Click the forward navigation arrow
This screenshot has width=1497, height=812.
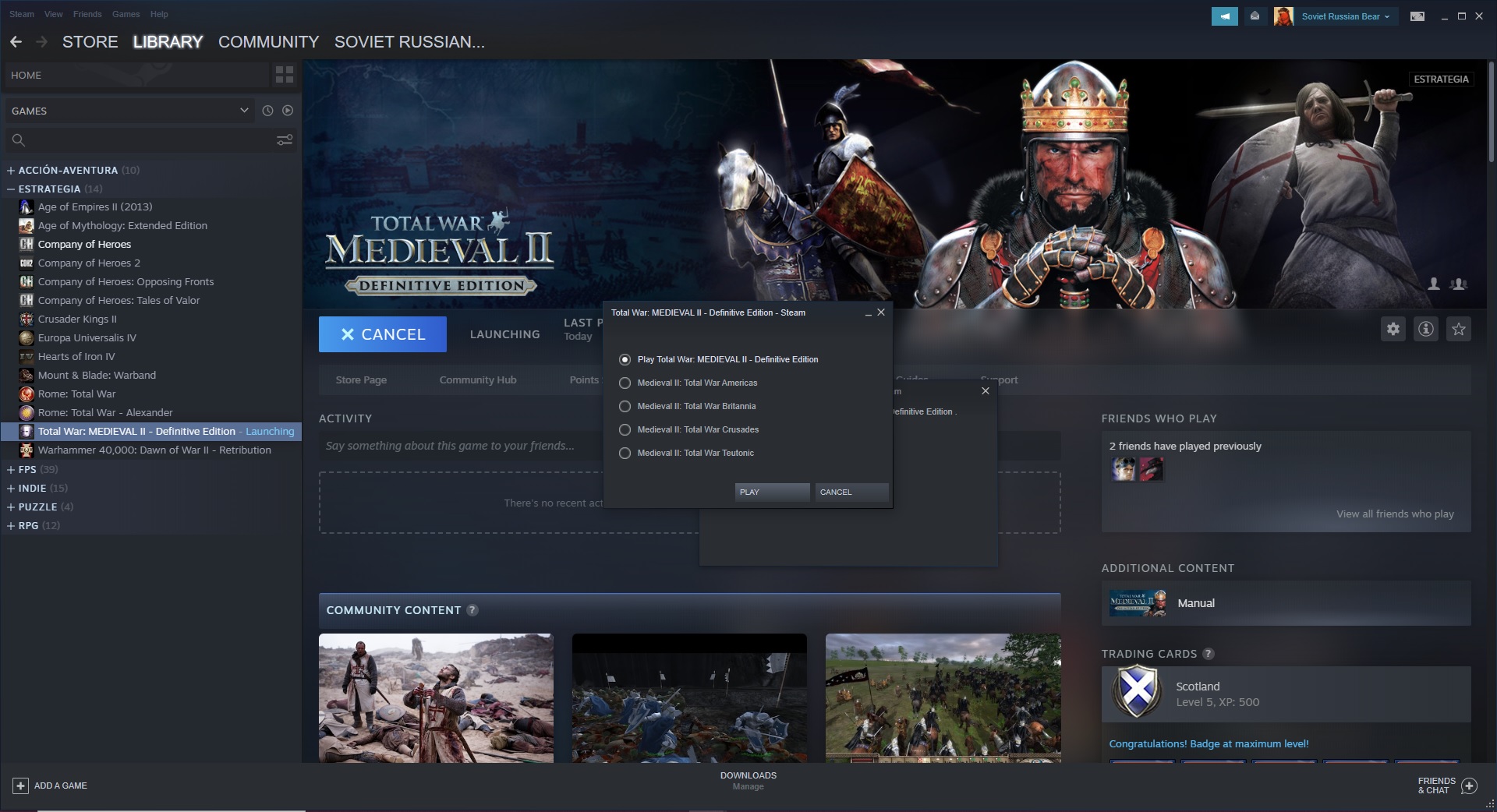click(x=42, y=42)
